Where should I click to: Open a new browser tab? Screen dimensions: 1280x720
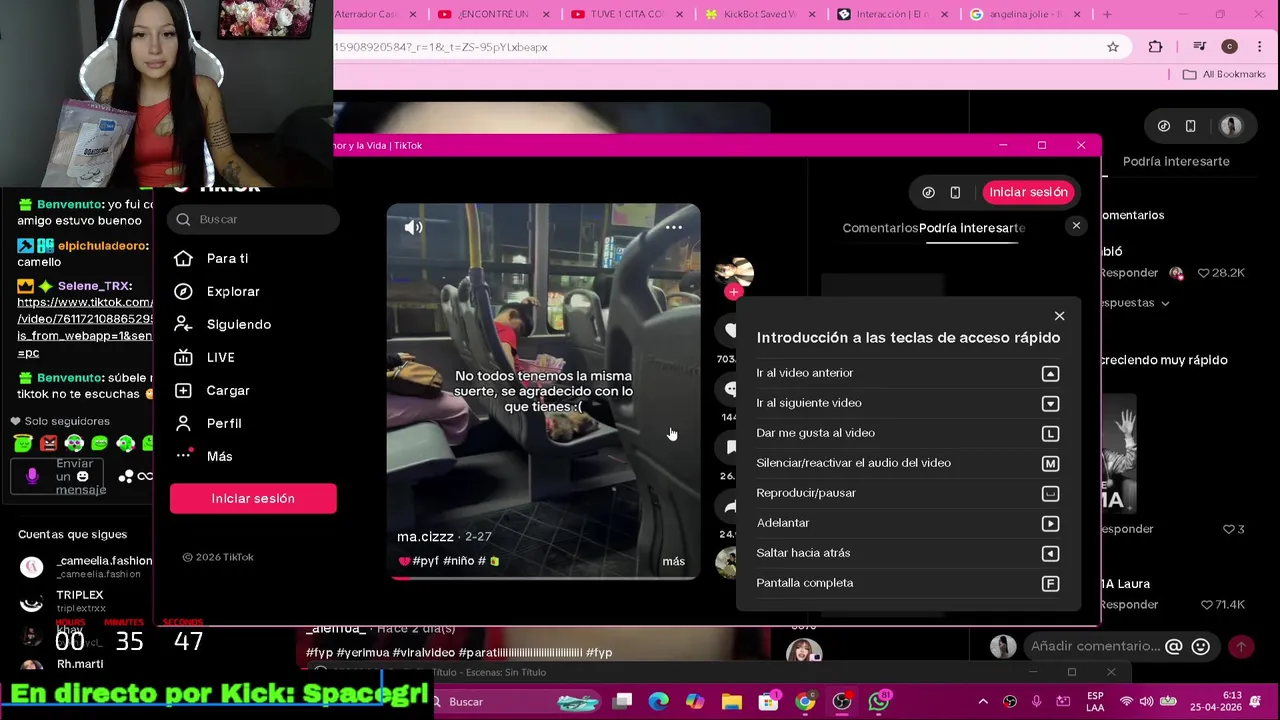click(x=1107, y=14)
